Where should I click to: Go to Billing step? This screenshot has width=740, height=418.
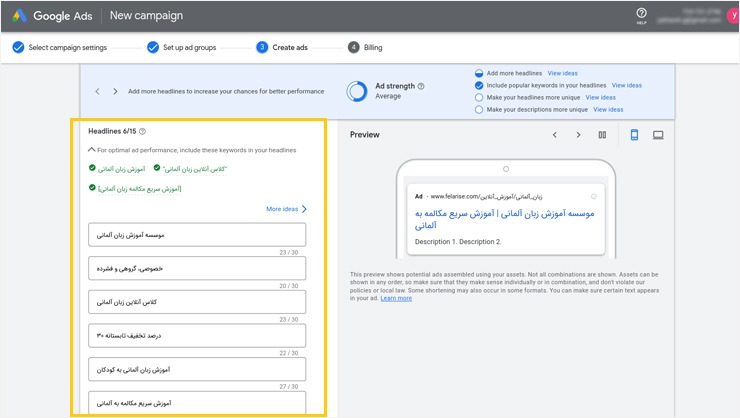tap(371, 47)
